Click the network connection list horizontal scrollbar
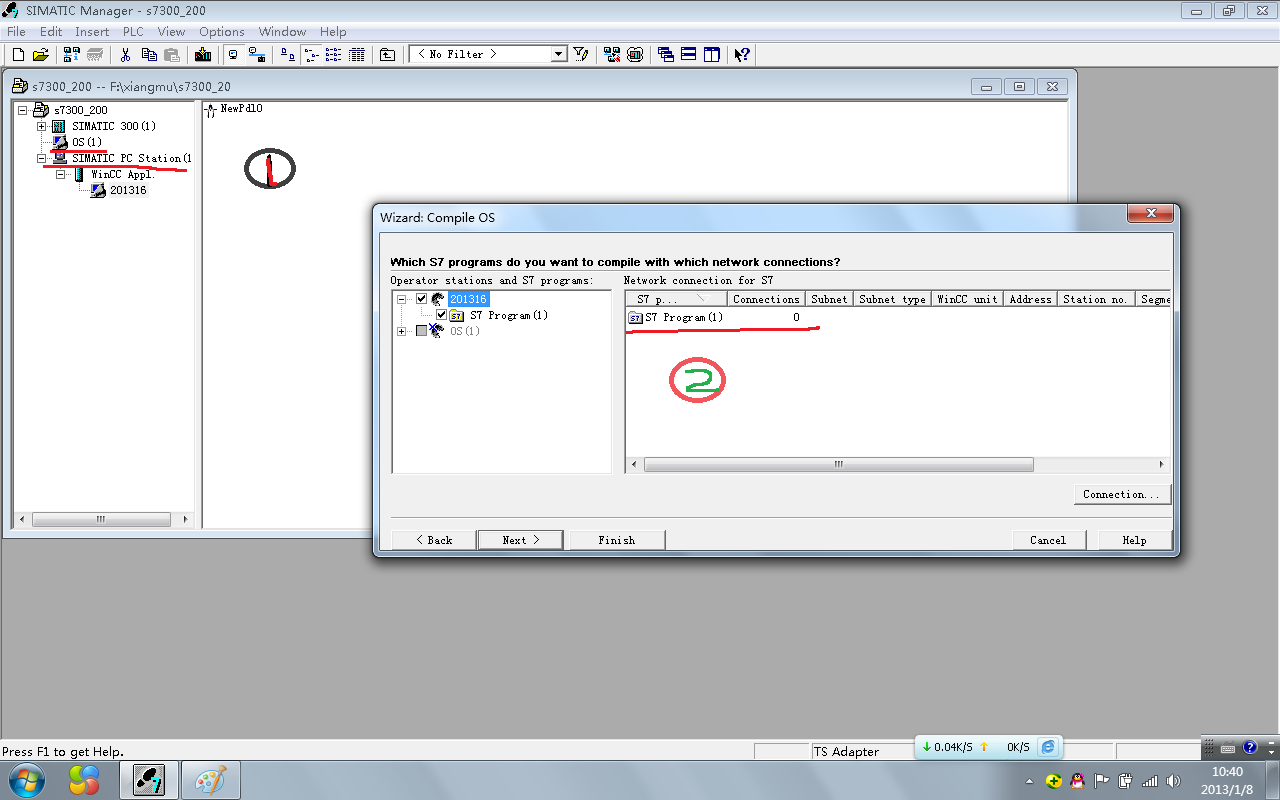The image size is (1280, 800). (839, 465)
